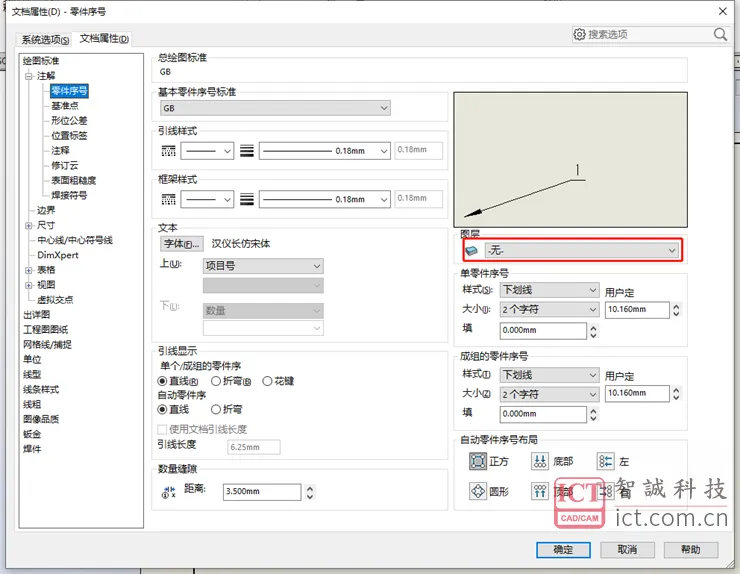Click the layer icon beside 无 dropdown
Viewport: 740px width, 574px height.
coord(471,251)
